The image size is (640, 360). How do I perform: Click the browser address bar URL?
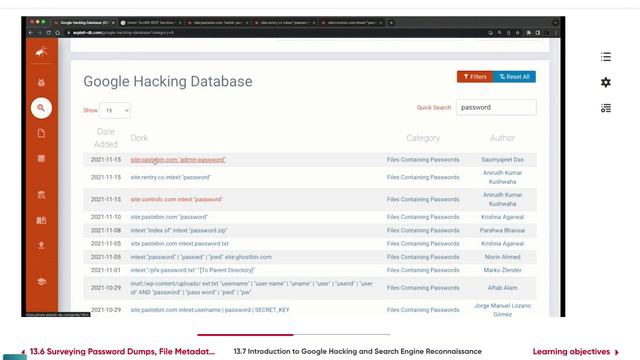123,33
